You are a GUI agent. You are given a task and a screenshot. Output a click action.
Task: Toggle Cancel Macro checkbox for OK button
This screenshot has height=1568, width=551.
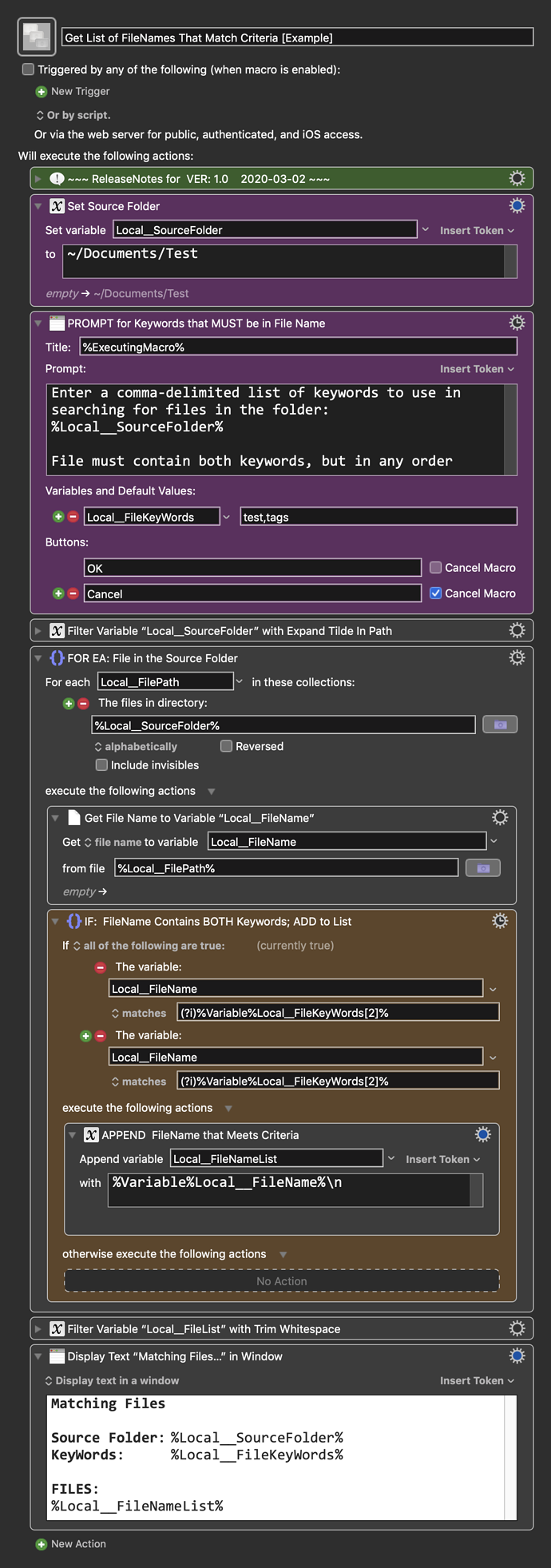pos(435,567)
